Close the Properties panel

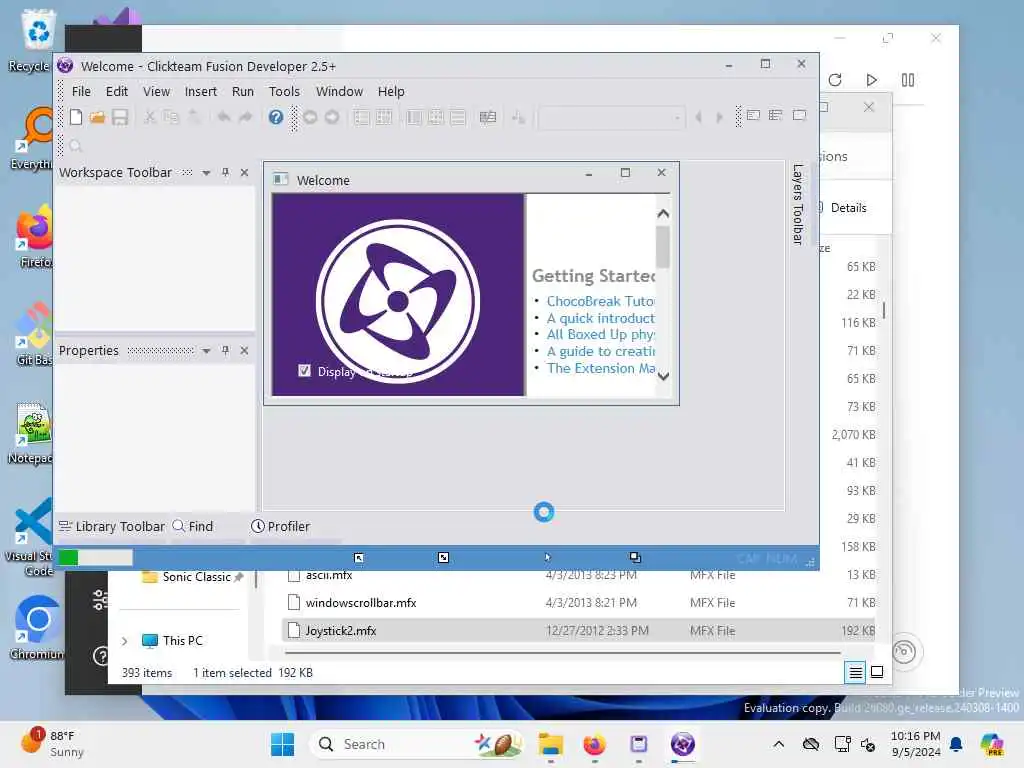pyautogui.click(x=244, y=351)
